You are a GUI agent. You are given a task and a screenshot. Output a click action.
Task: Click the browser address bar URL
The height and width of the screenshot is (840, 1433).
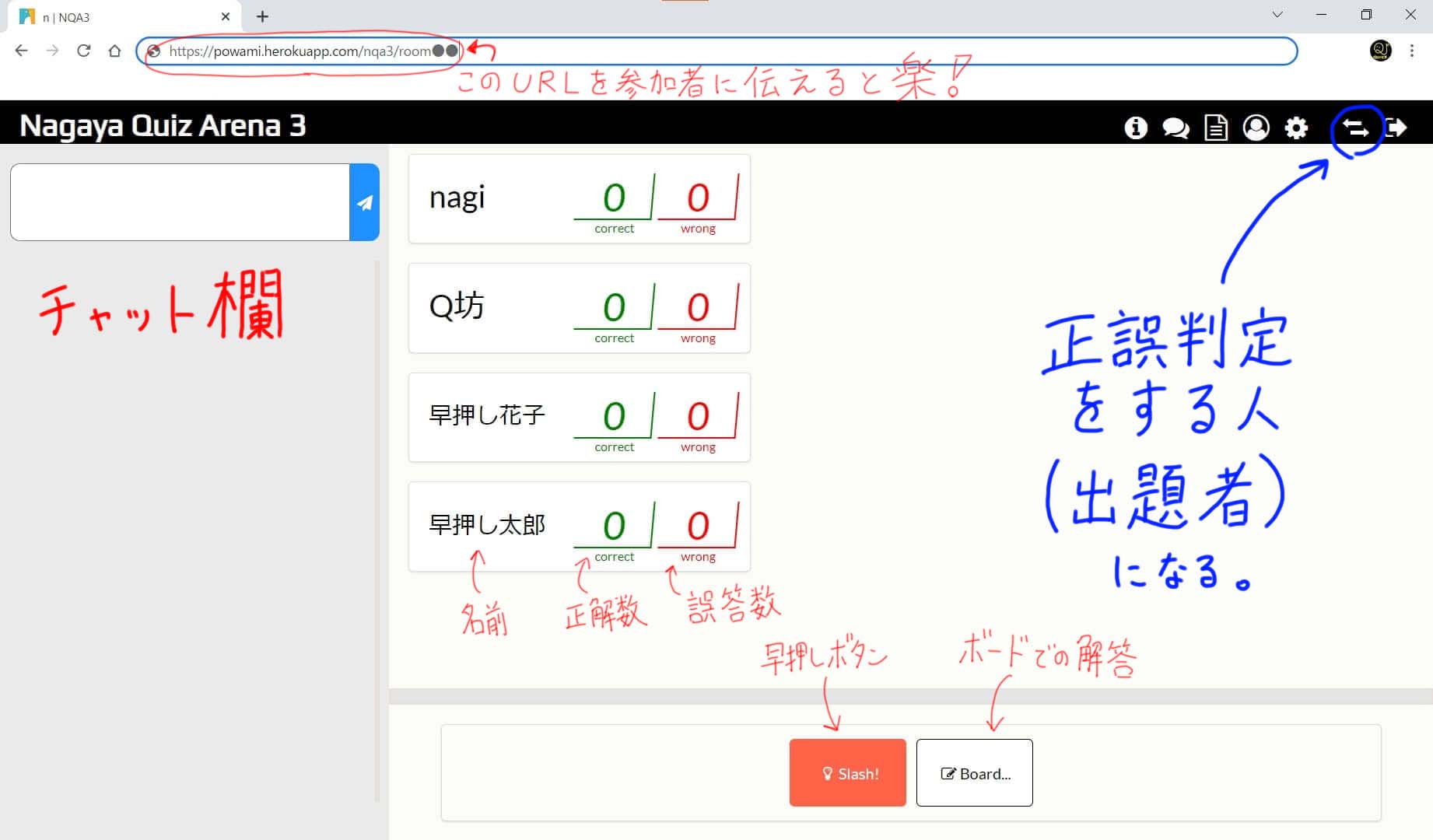tap(700, 51)
